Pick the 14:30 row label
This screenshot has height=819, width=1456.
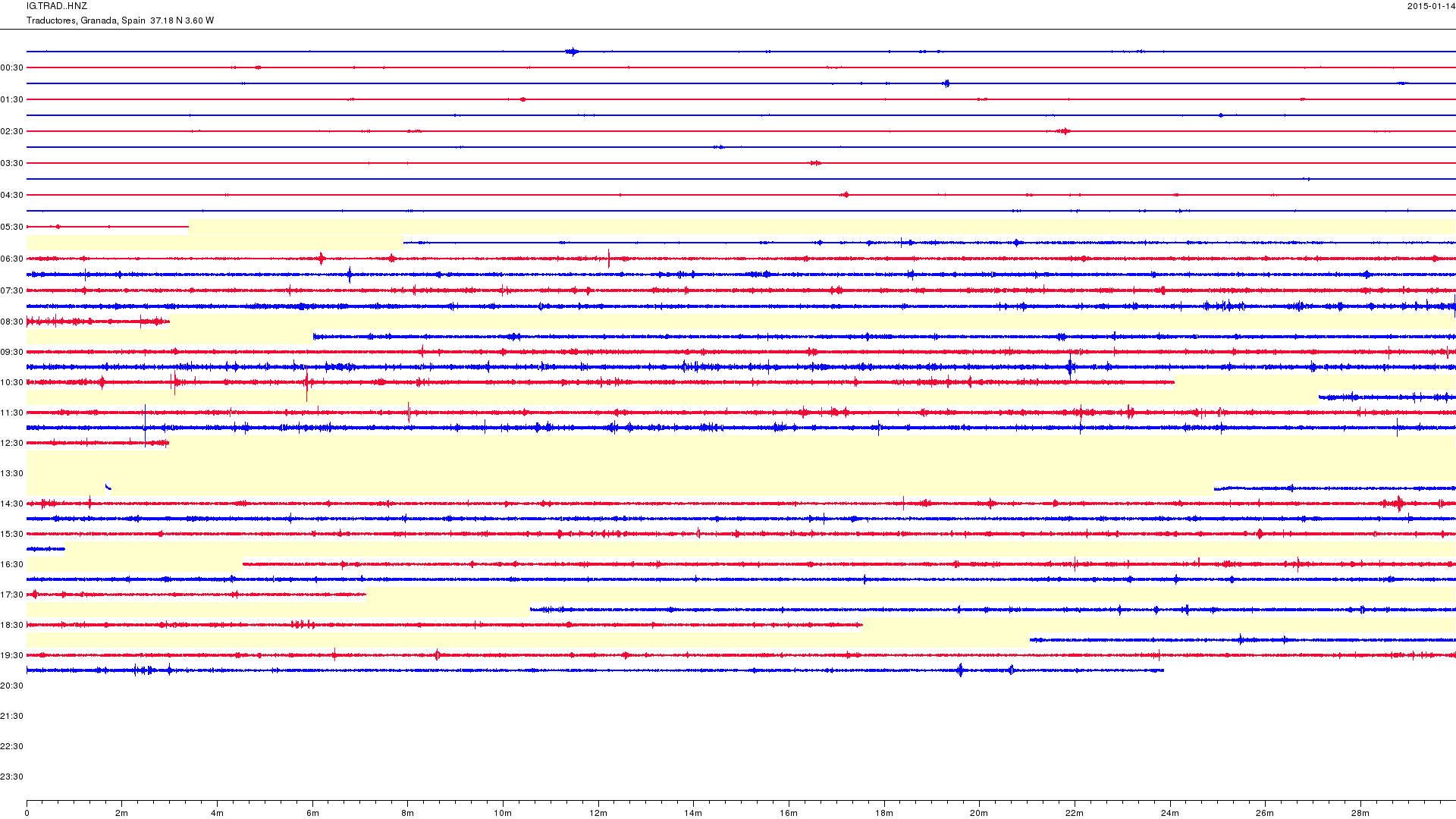coord(12,504)
